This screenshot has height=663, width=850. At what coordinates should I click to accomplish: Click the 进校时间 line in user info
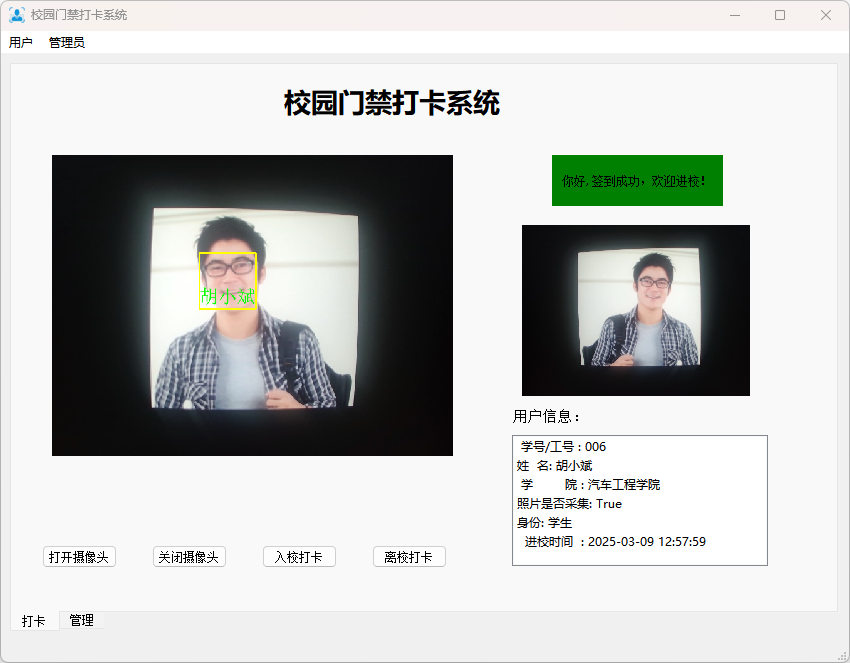[615, 542]
